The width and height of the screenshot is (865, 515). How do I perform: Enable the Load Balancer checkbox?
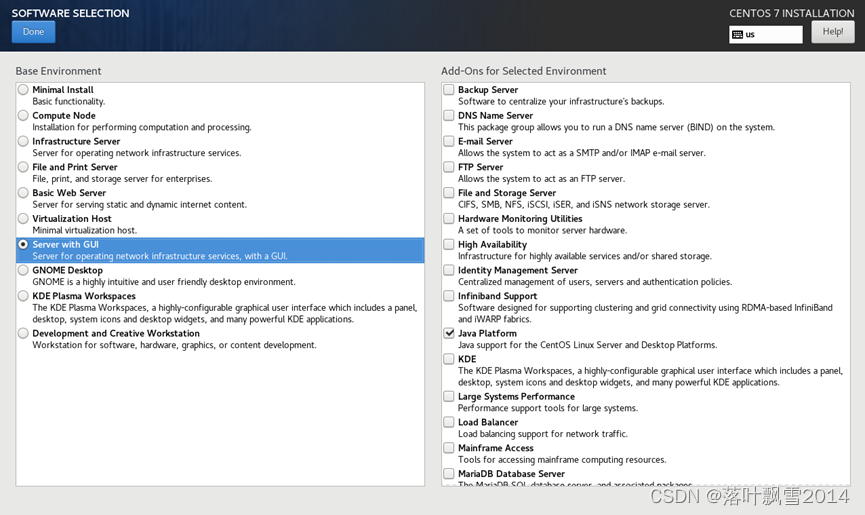(449, 422)
